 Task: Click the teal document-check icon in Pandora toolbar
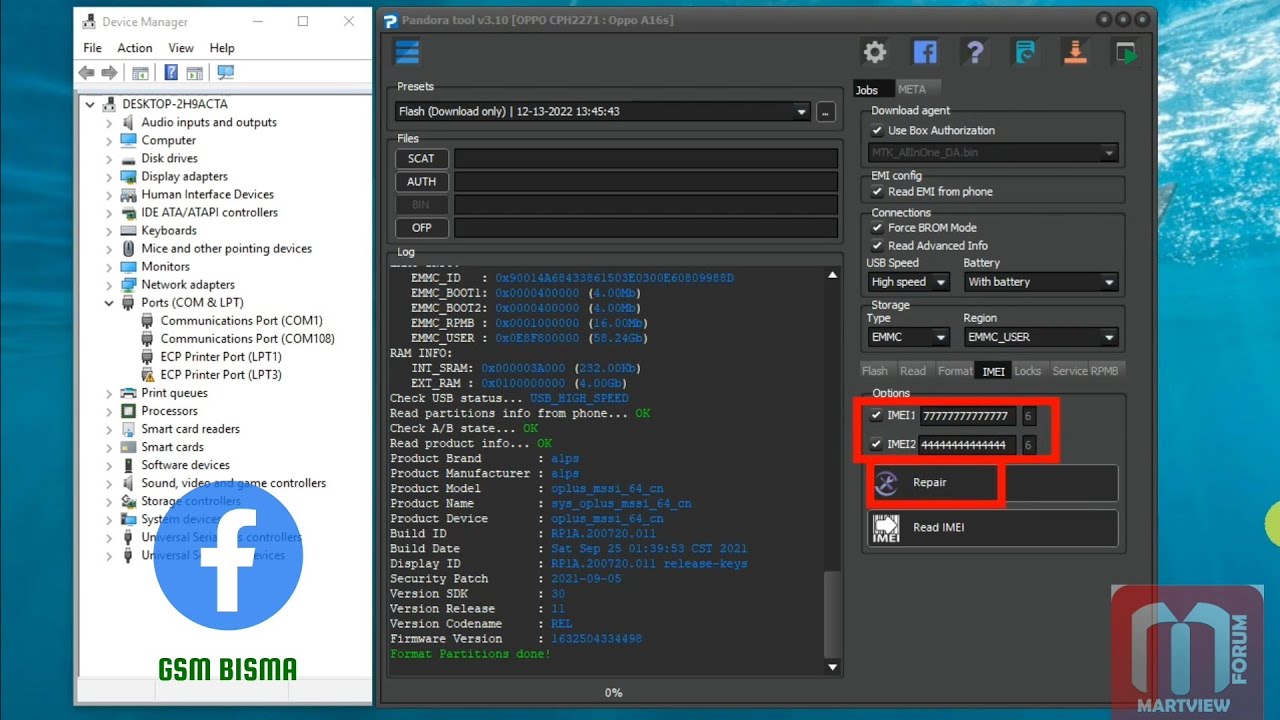(1025, 52)
